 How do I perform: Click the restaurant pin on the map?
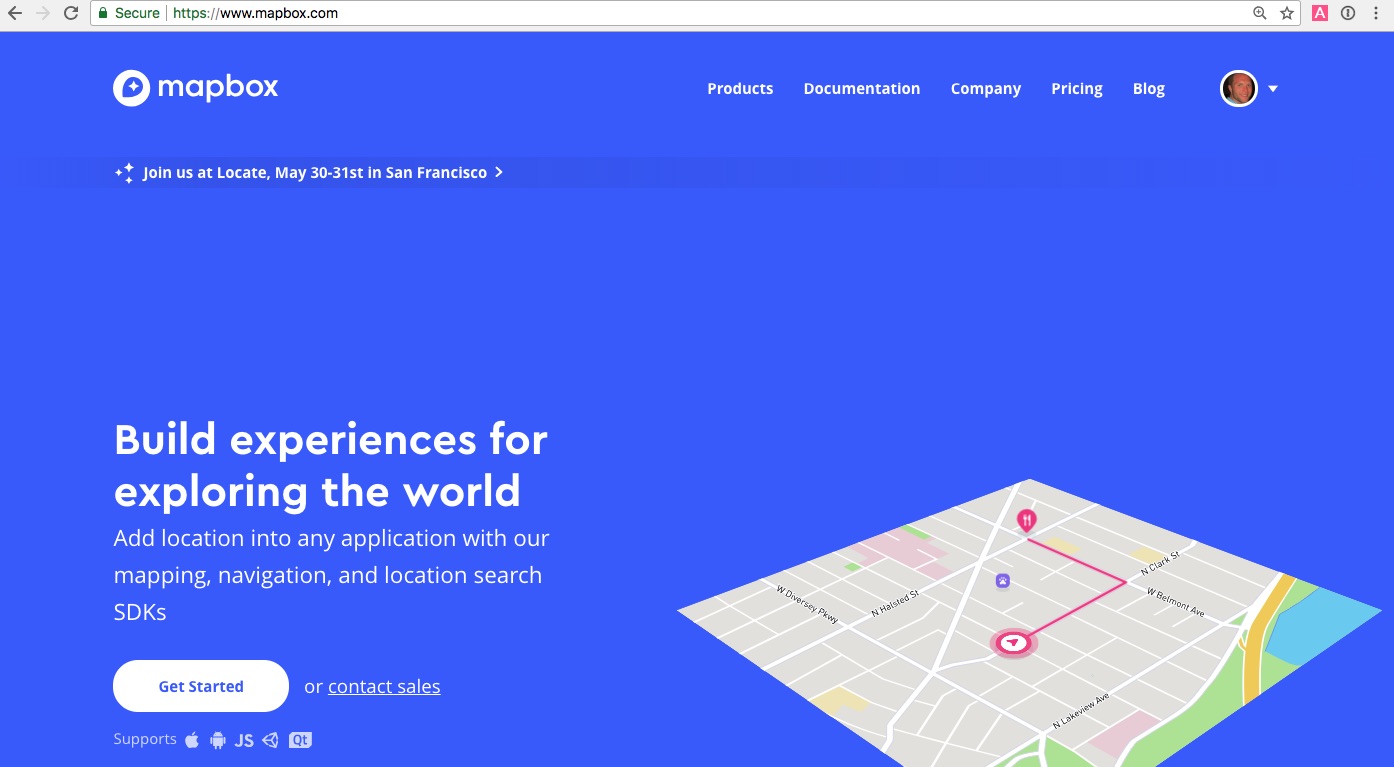pyautogui.click(x=1026, y=520)
